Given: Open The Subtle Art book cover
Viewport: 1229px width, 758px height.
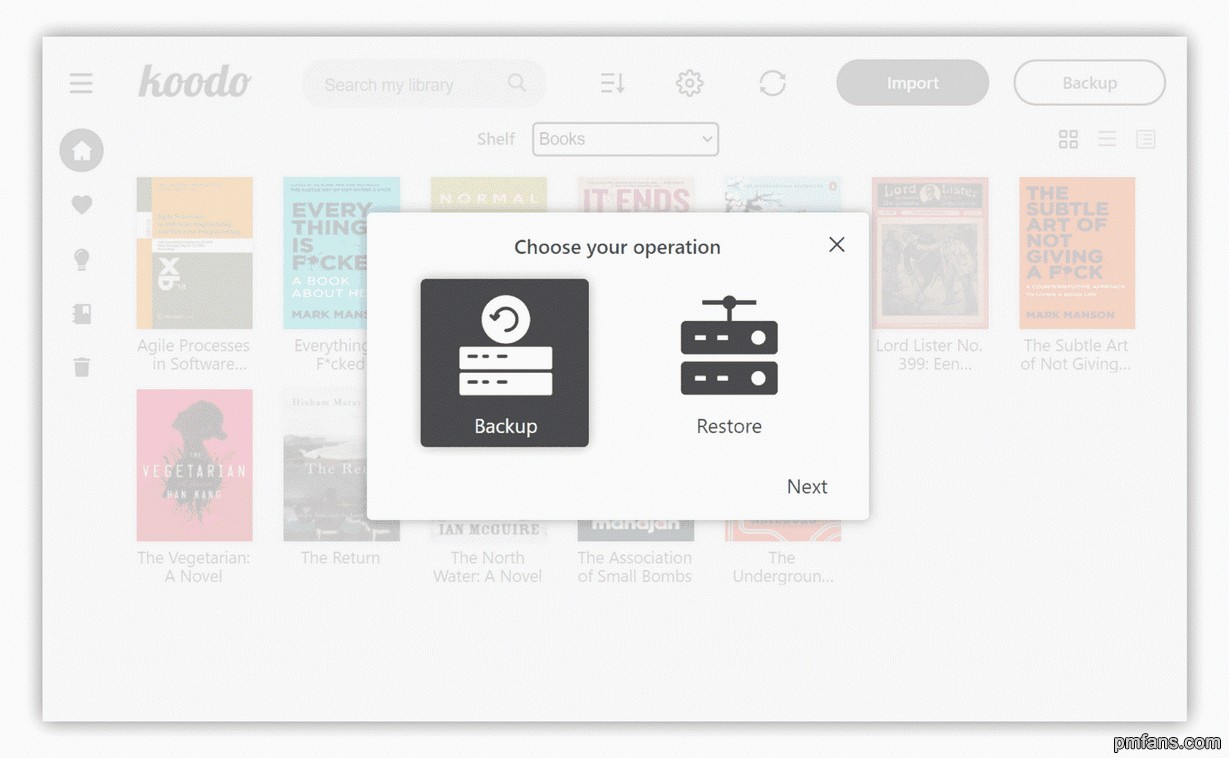Looking at the screenshot, I should [1077, 253].
